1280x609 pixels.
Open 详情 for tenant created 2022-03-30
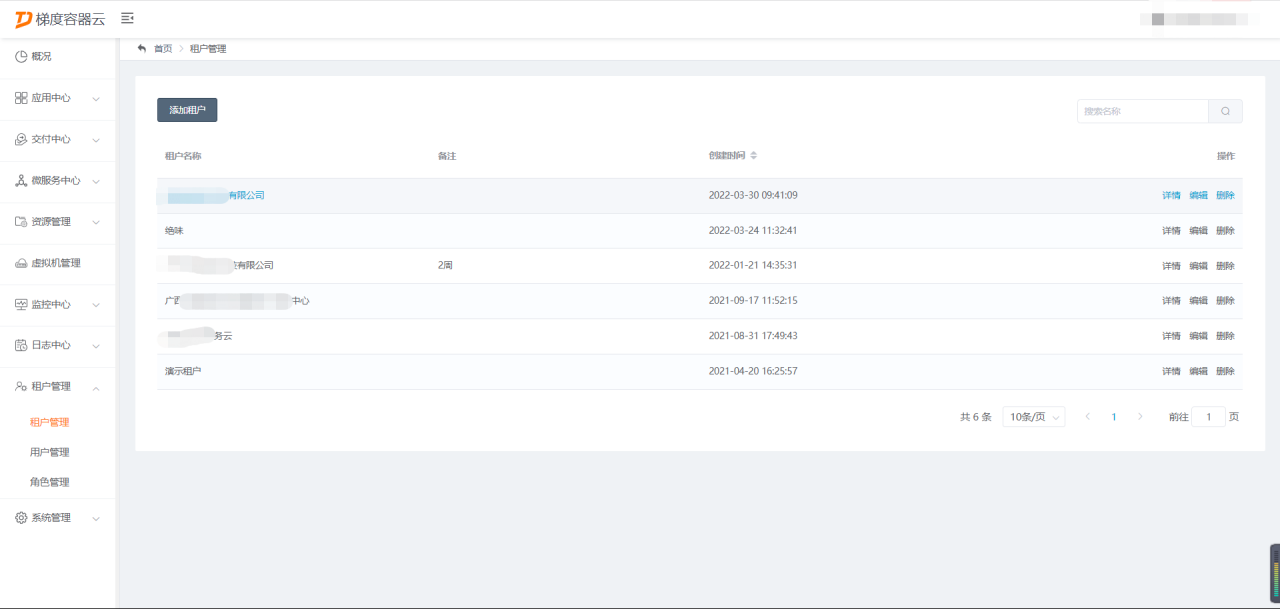(x=1171, y=195)
